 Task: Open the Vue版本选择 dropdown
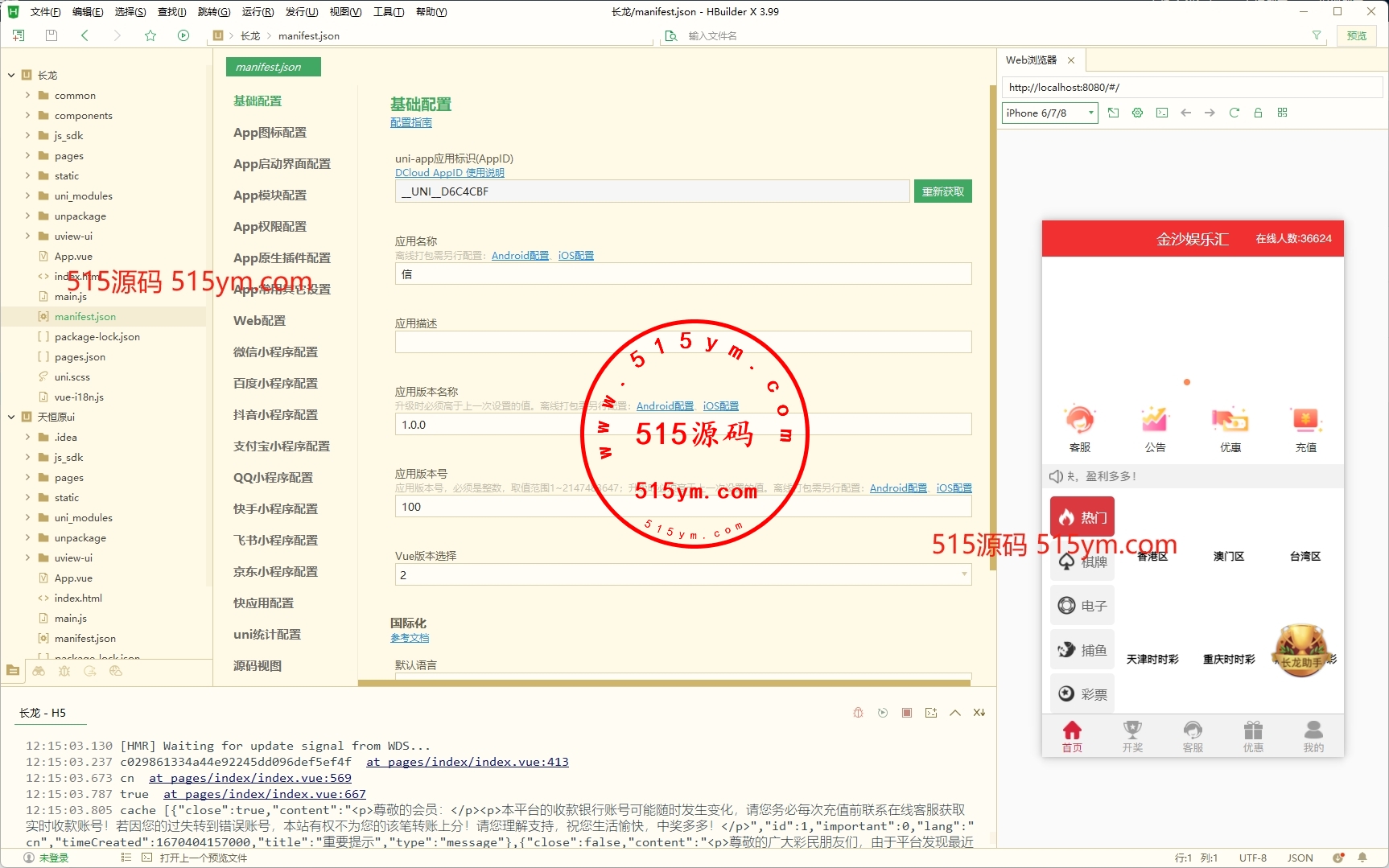pyautogui.click(x=682, y=574)
